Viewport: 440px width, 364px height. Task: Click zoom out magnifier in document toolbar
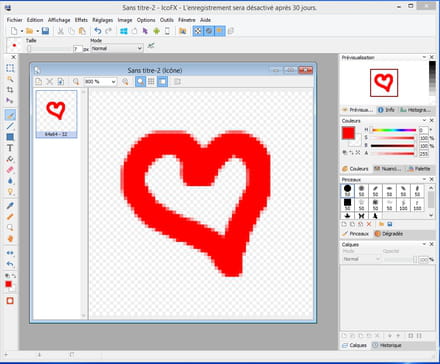pos(76,81)
